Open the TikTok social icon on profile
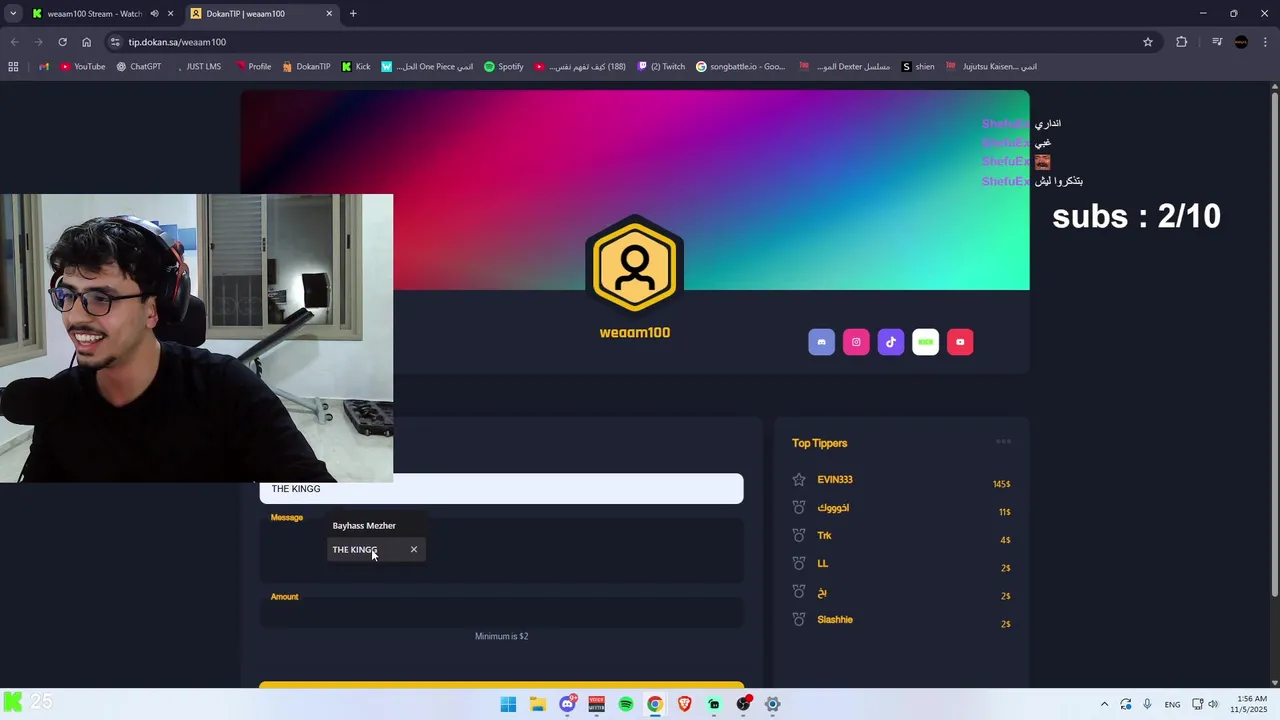The width and height of the screenshot is (1280, 720). click(891, 342)
